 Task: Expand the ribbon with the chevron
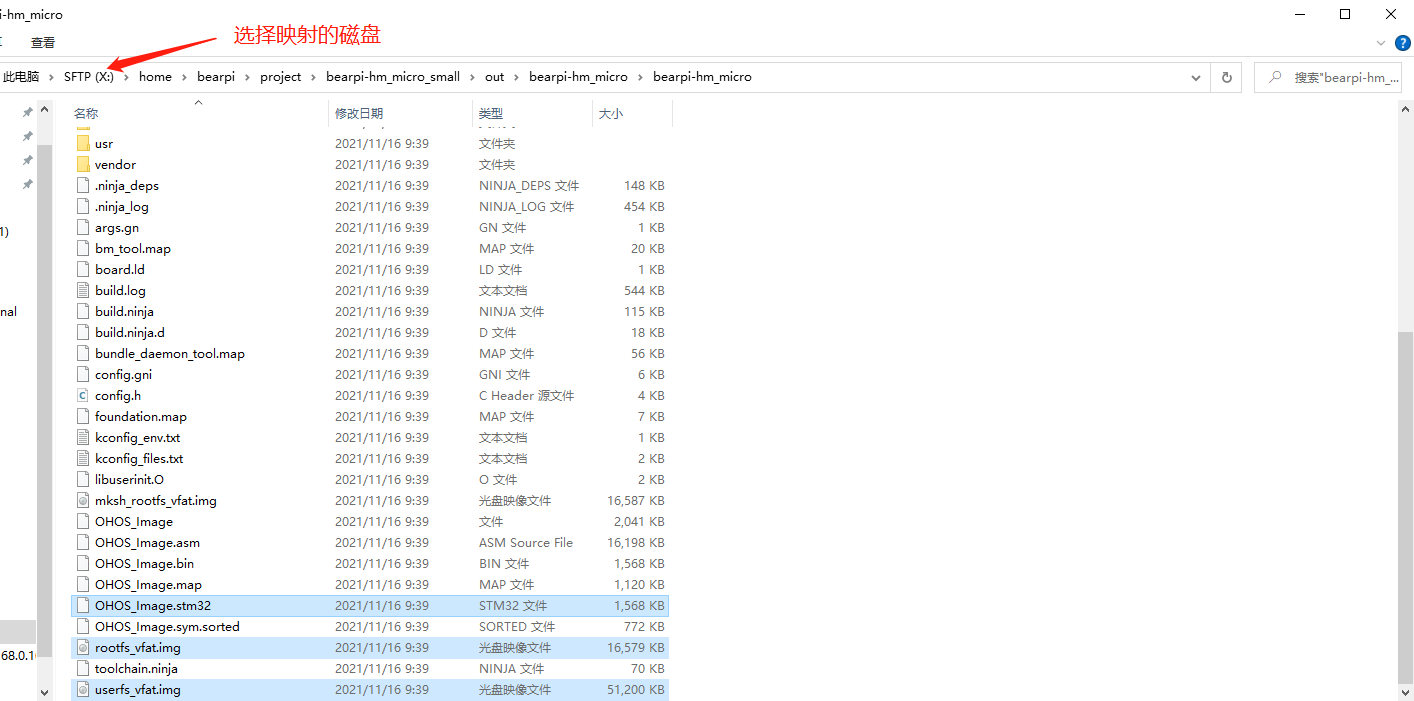click(1380, 43)
